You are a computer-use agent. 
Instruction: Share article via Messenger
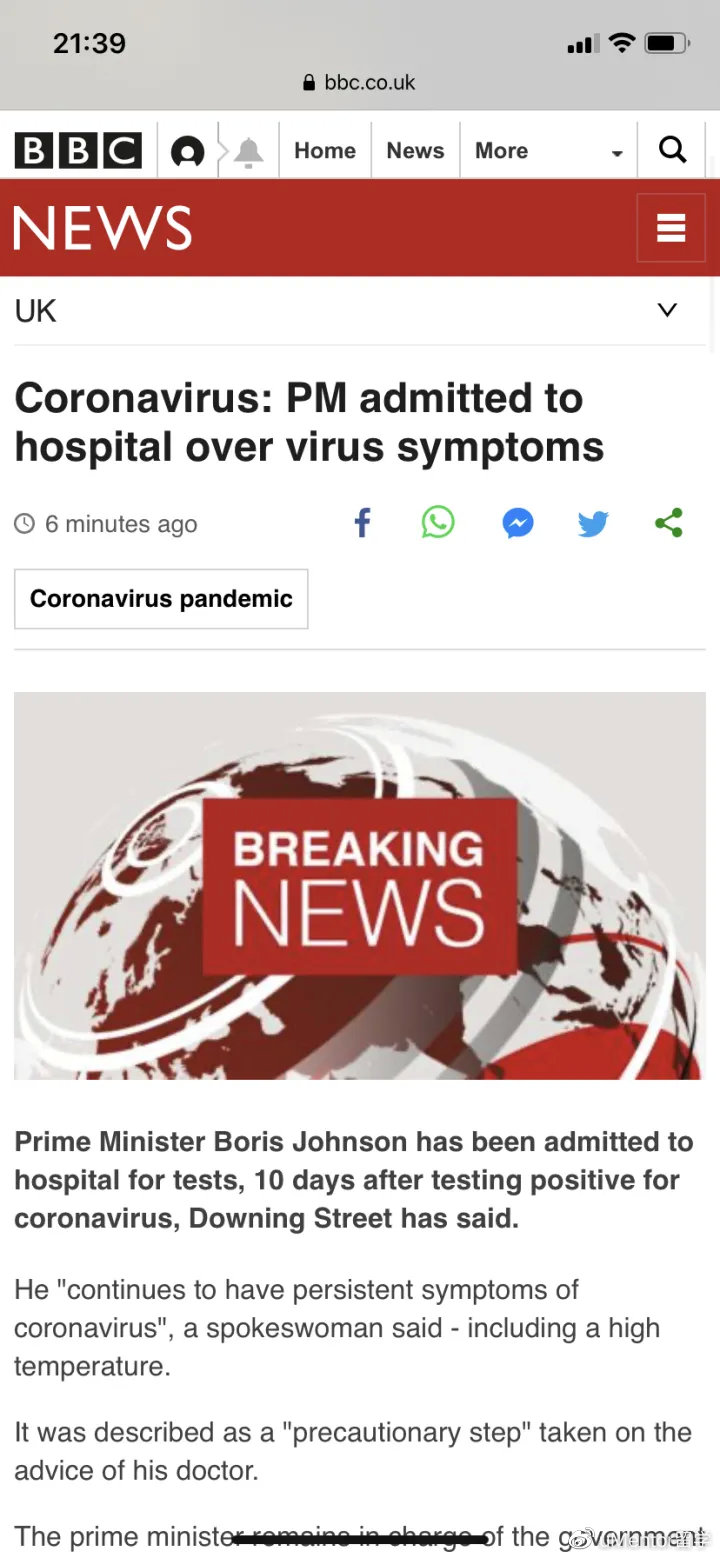pyautogui.click(x=517, y=523)
